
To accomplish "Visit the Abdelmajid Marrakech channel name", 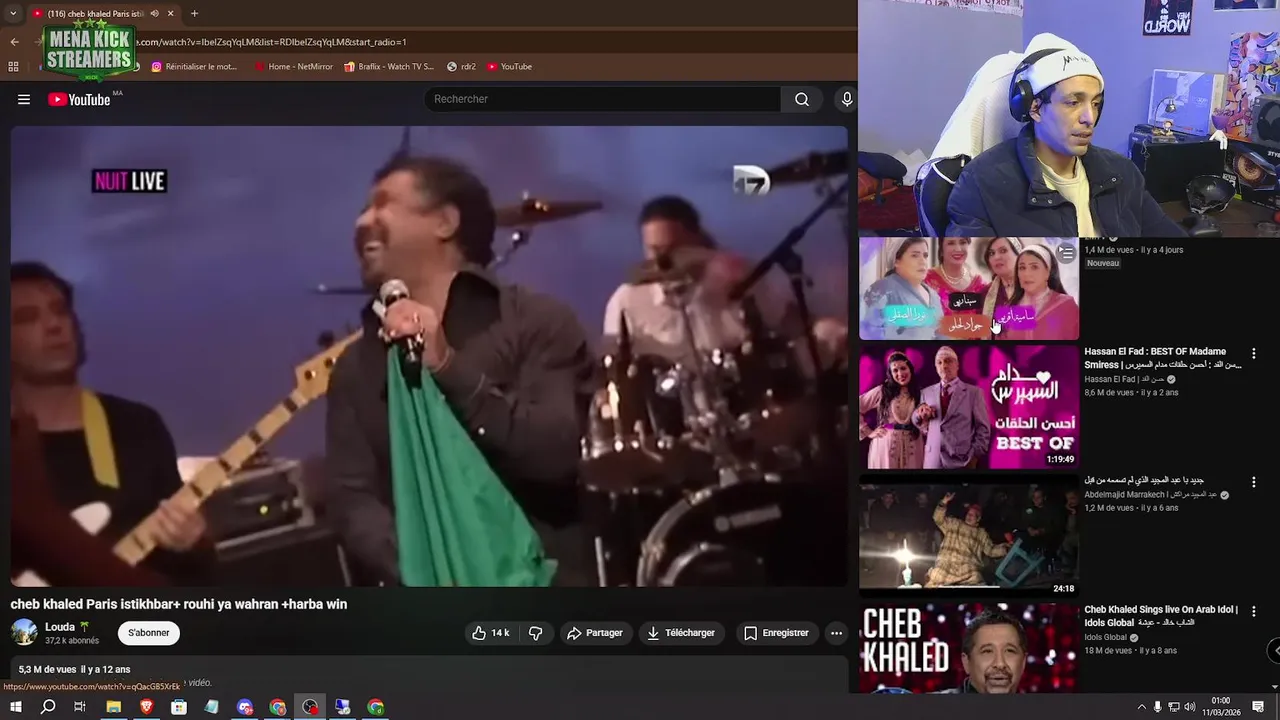I will [x=1151, y=494].
